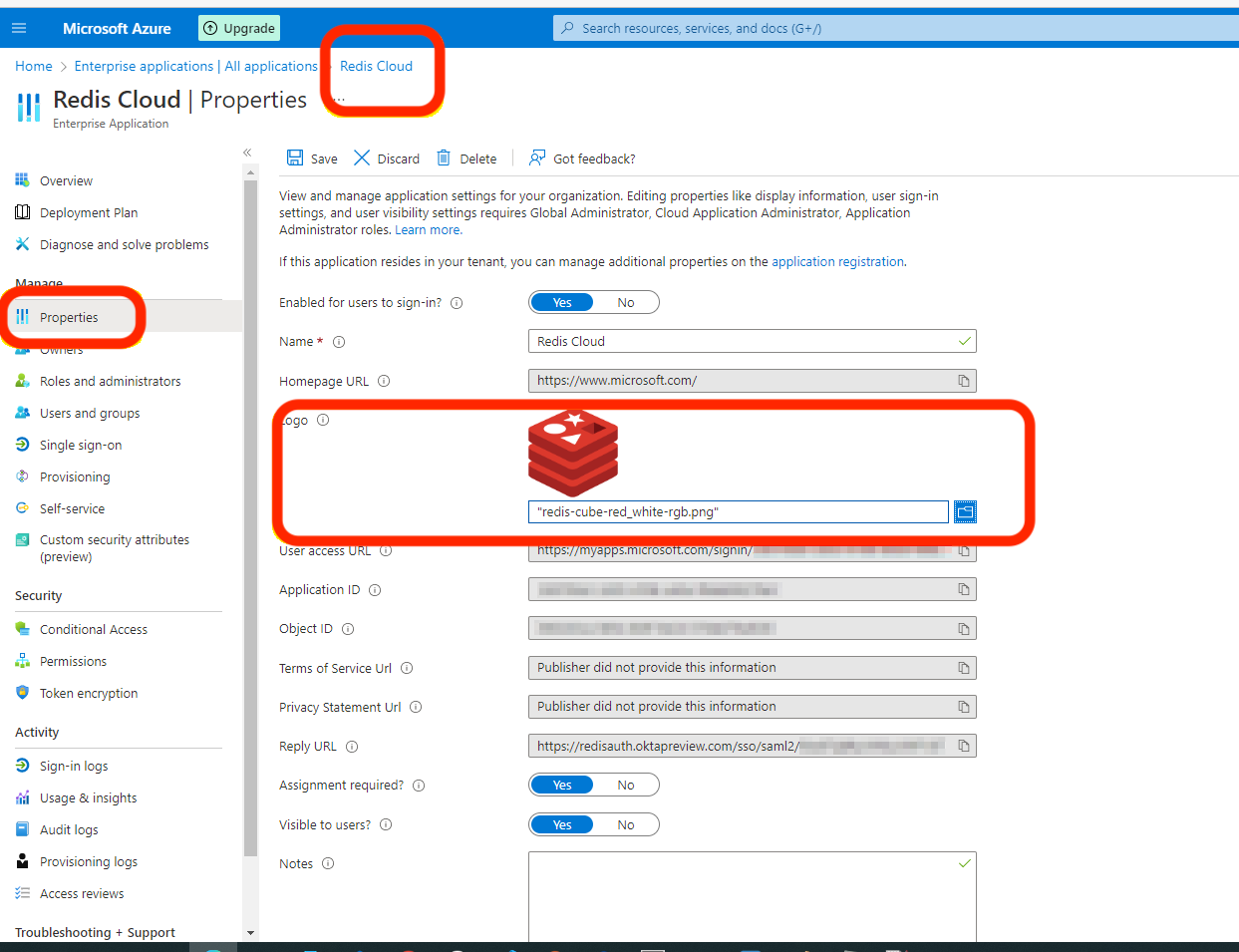Set Assignment required to No

pos(626,785)
